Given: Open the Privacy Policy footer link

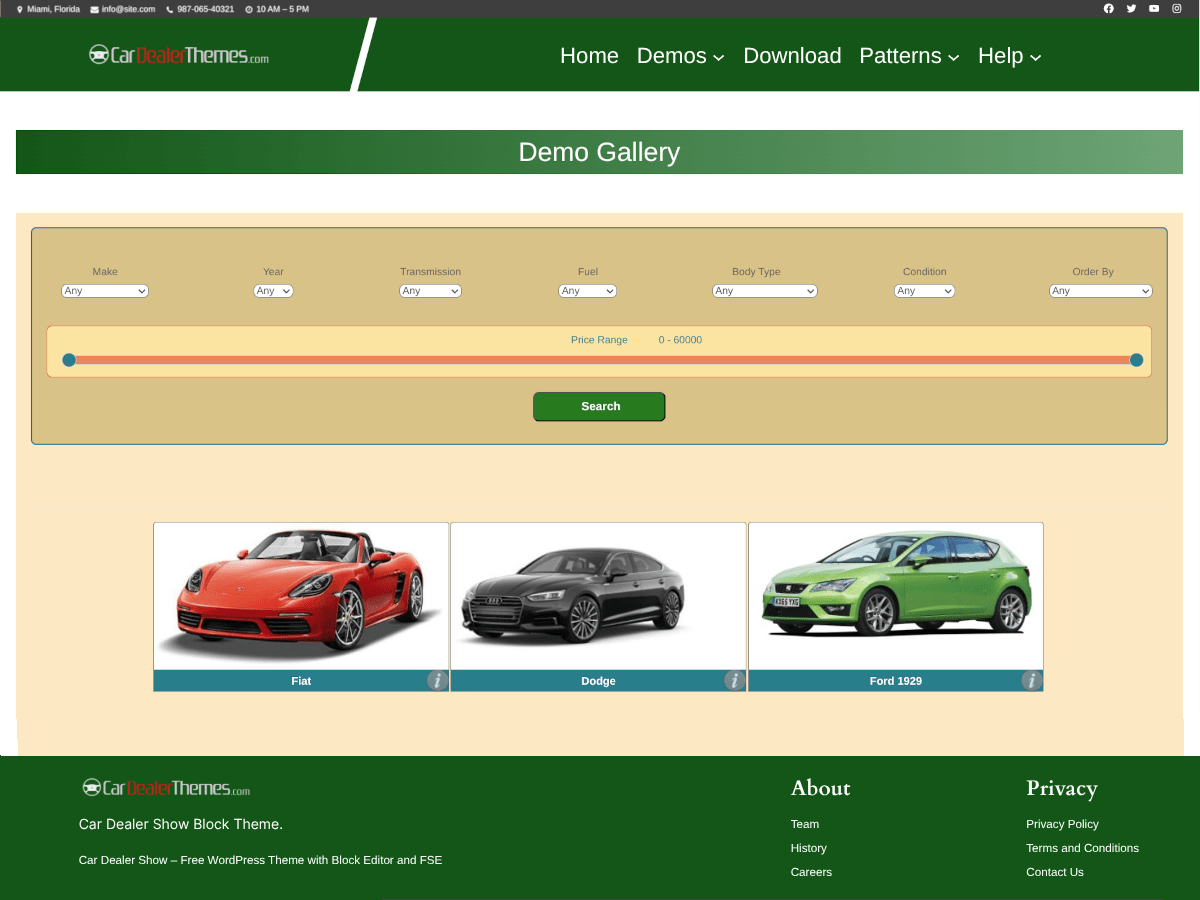Looking at the screenshot, I should click(1062, 824).
